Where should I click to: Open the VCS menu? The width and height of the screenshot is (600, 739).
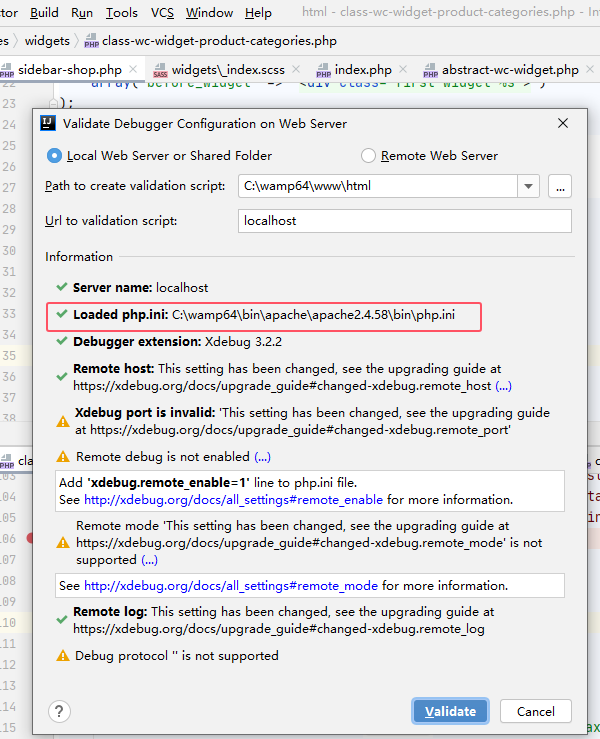coord(162,13)
